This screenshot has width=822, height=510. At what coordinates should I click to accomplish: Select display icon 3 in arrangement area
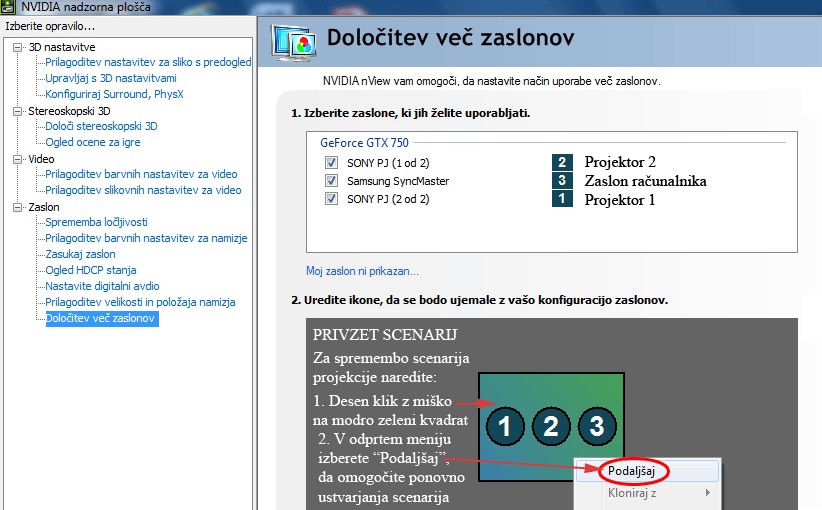597,426
